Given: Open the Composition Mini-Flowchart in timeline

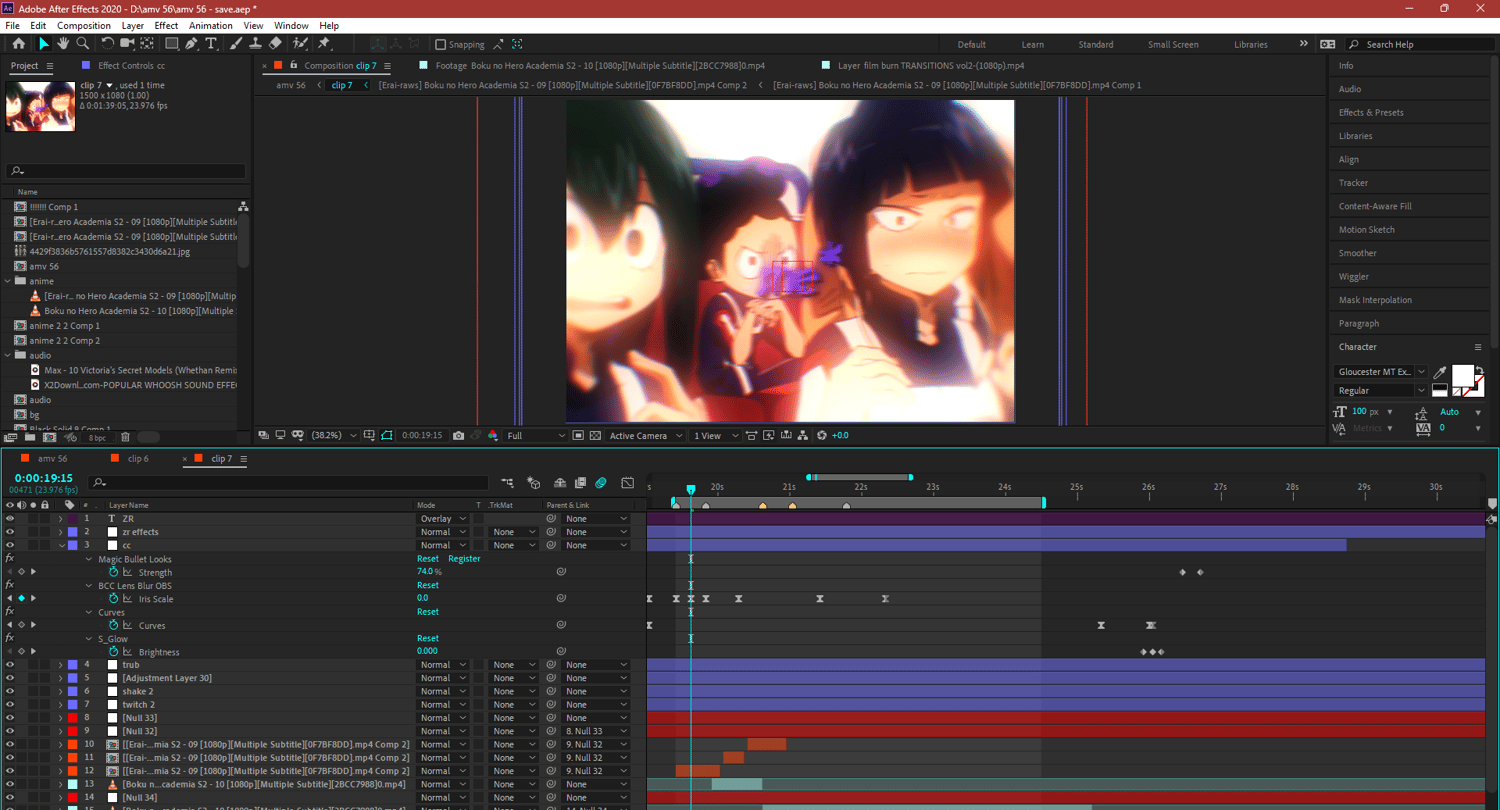Looking at the screenshot, I should coord(508,483).
